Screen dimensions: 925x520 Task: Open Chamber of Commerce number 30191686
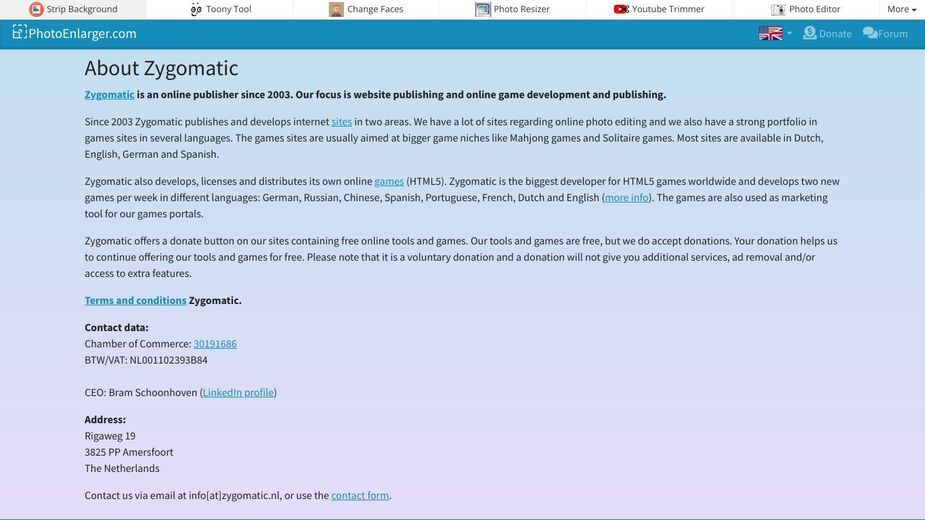coord(215,344)
